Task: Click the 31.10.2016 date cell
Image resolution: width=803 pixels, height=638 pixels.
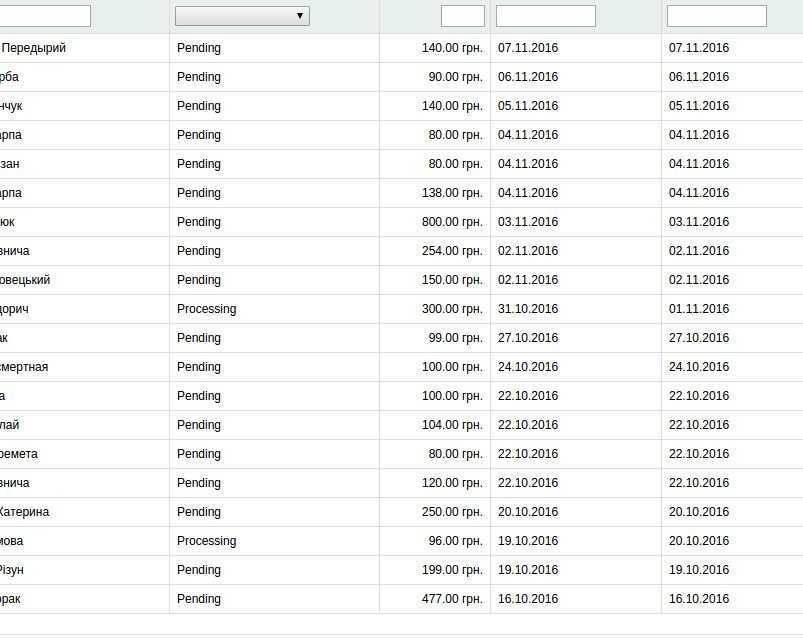Action: click(x=527, y=309)
